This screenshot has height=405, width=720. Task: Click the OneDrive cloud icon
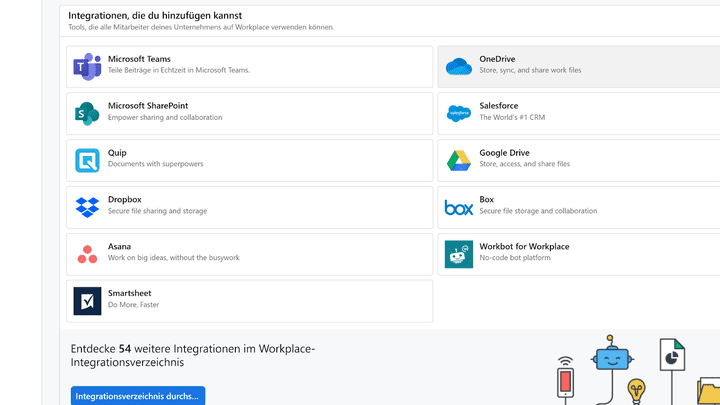coord(459,67)
